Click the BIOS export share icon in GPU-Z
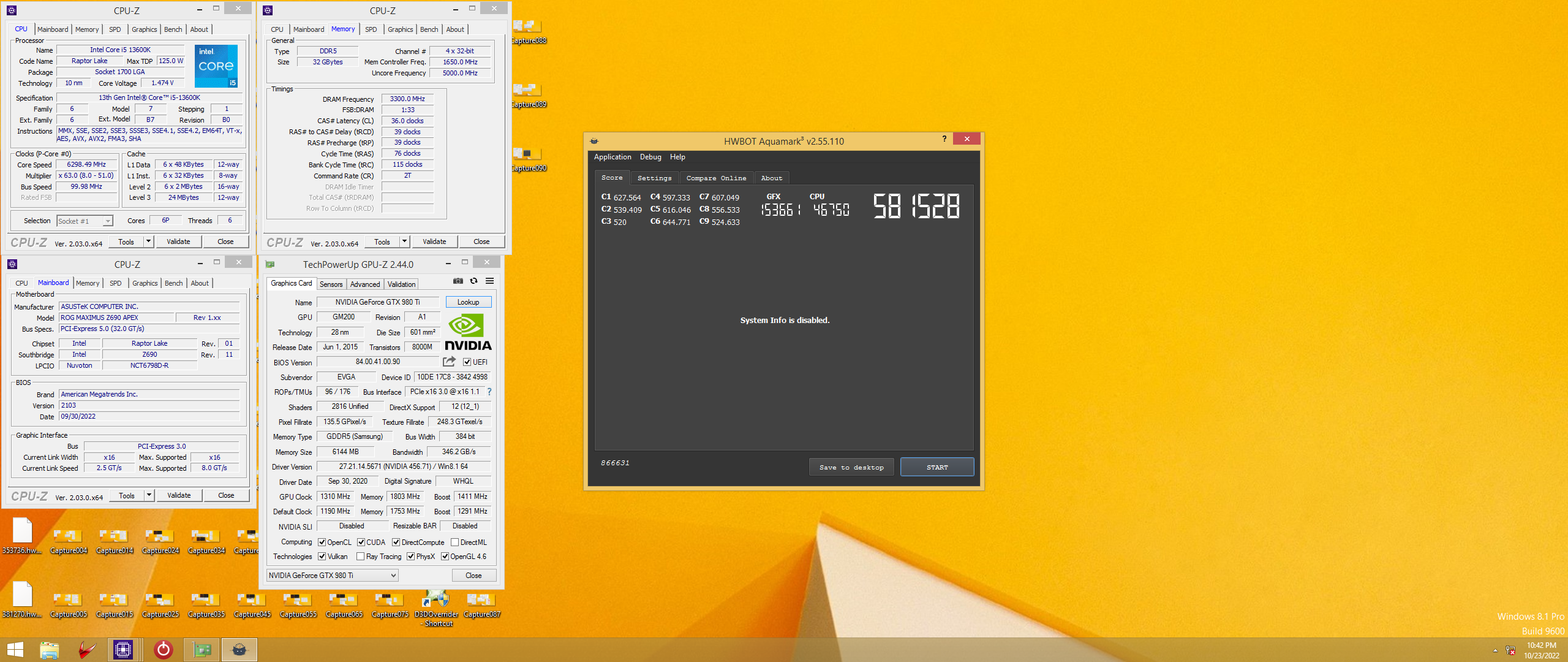1568x662 pixels. (x=449, y=362)
